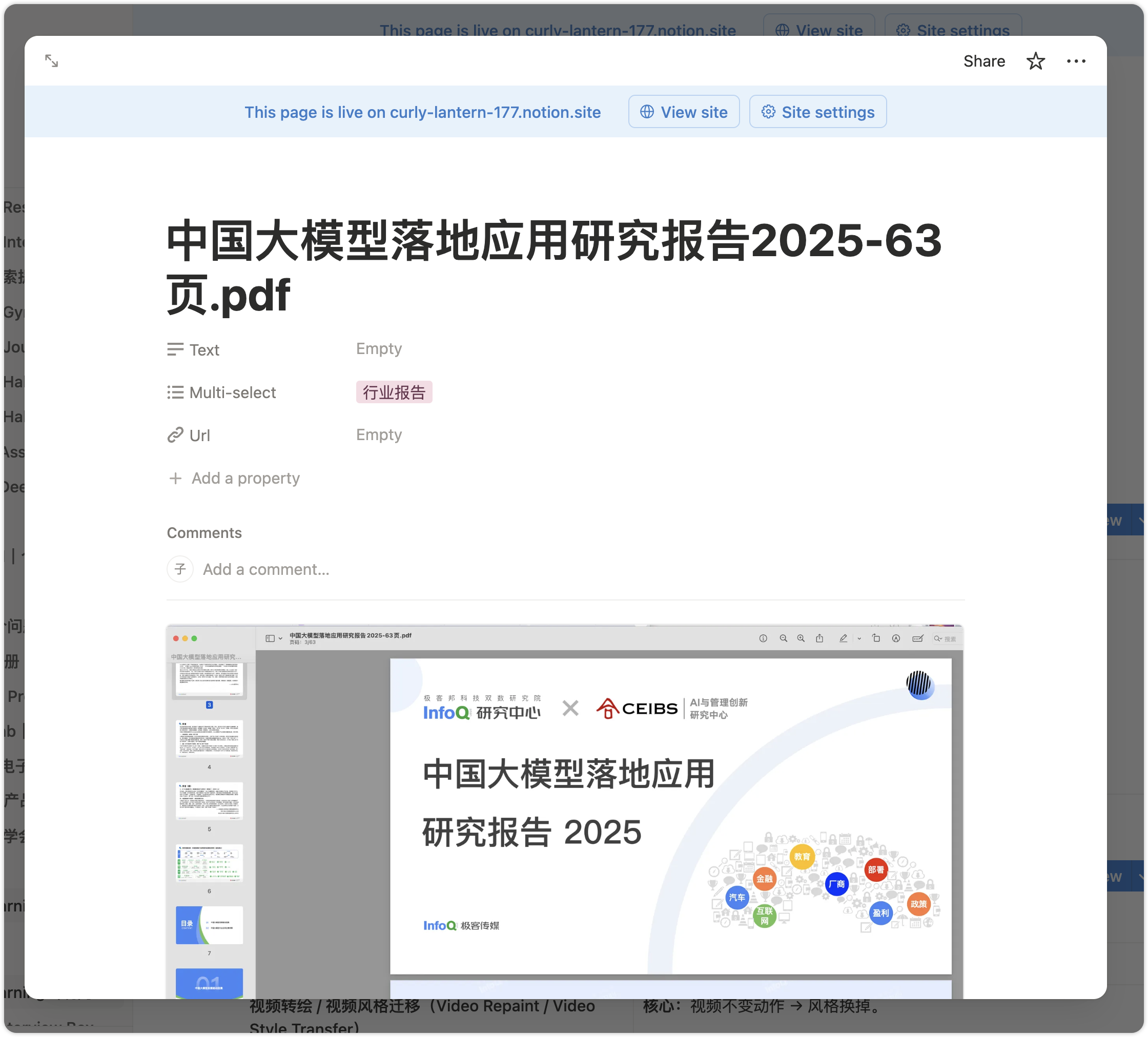Click zoom-in magnifier in embedded PDF toolbar
1148x1037 pixels.
(x=801, y=638)
